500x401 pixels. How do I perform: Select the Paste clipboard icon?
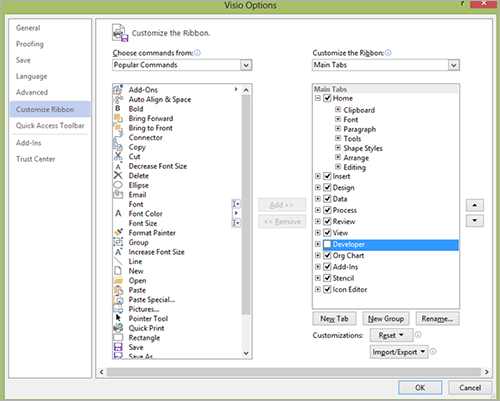click(118, 290)
